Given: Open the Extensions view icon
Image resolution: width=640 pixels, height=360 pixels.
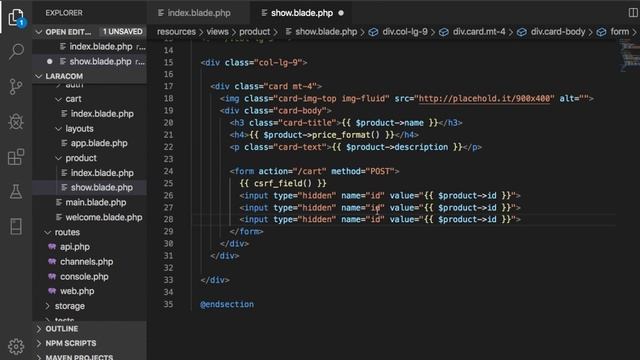Looking at the screenshot, I should [x=16, y=157].
